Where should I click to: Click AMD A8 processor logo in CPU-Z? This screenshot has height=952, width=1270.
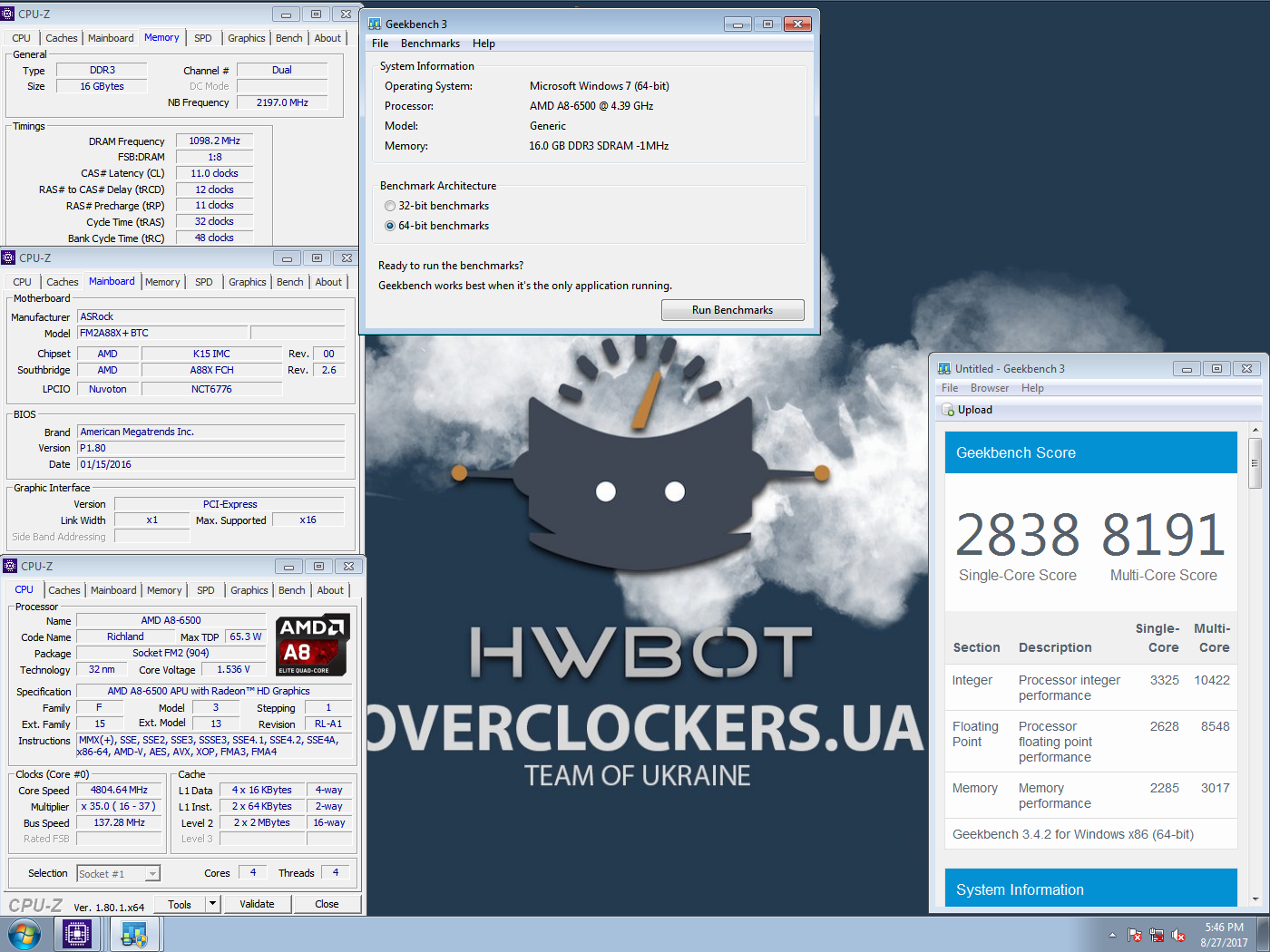coord(312,645)
